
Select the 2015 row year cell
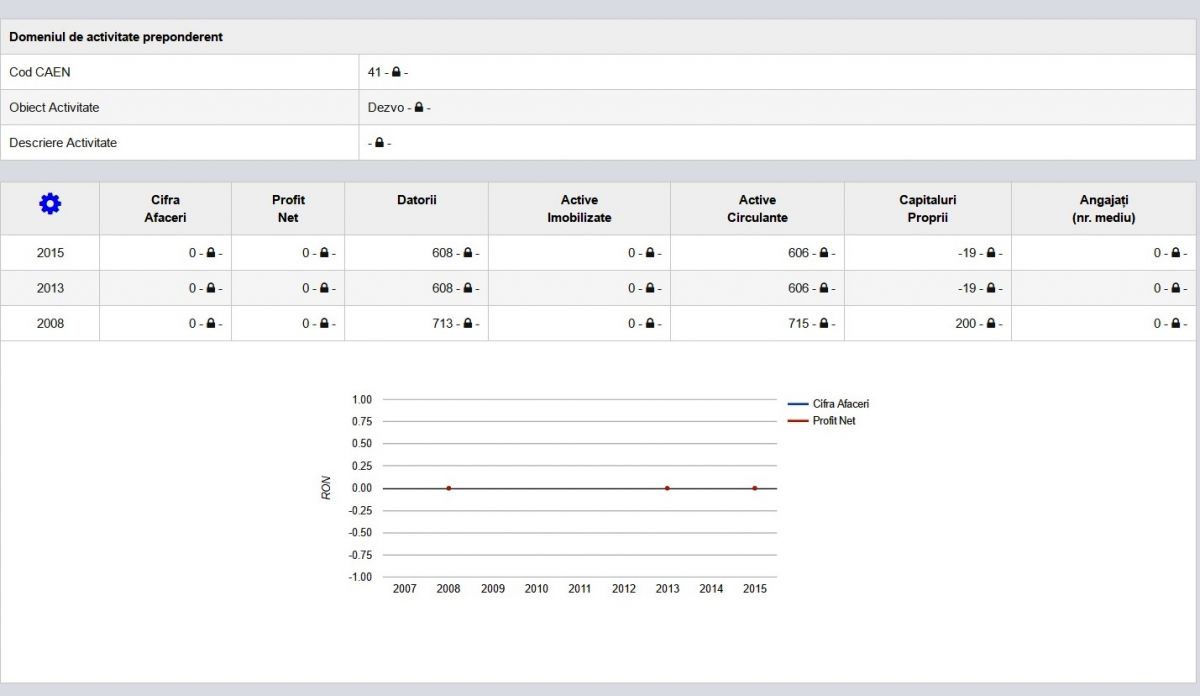(x=50, y=253)
